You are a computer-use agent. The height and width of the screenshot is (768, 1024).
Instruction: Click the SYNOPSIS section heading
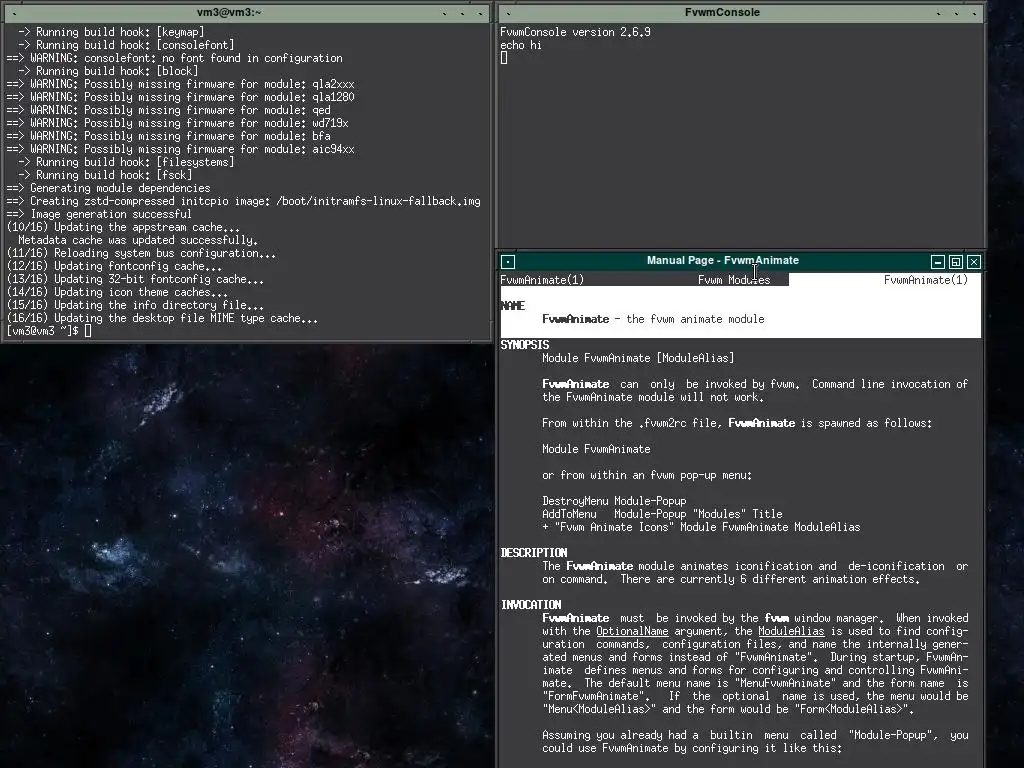tap(524, 345)
